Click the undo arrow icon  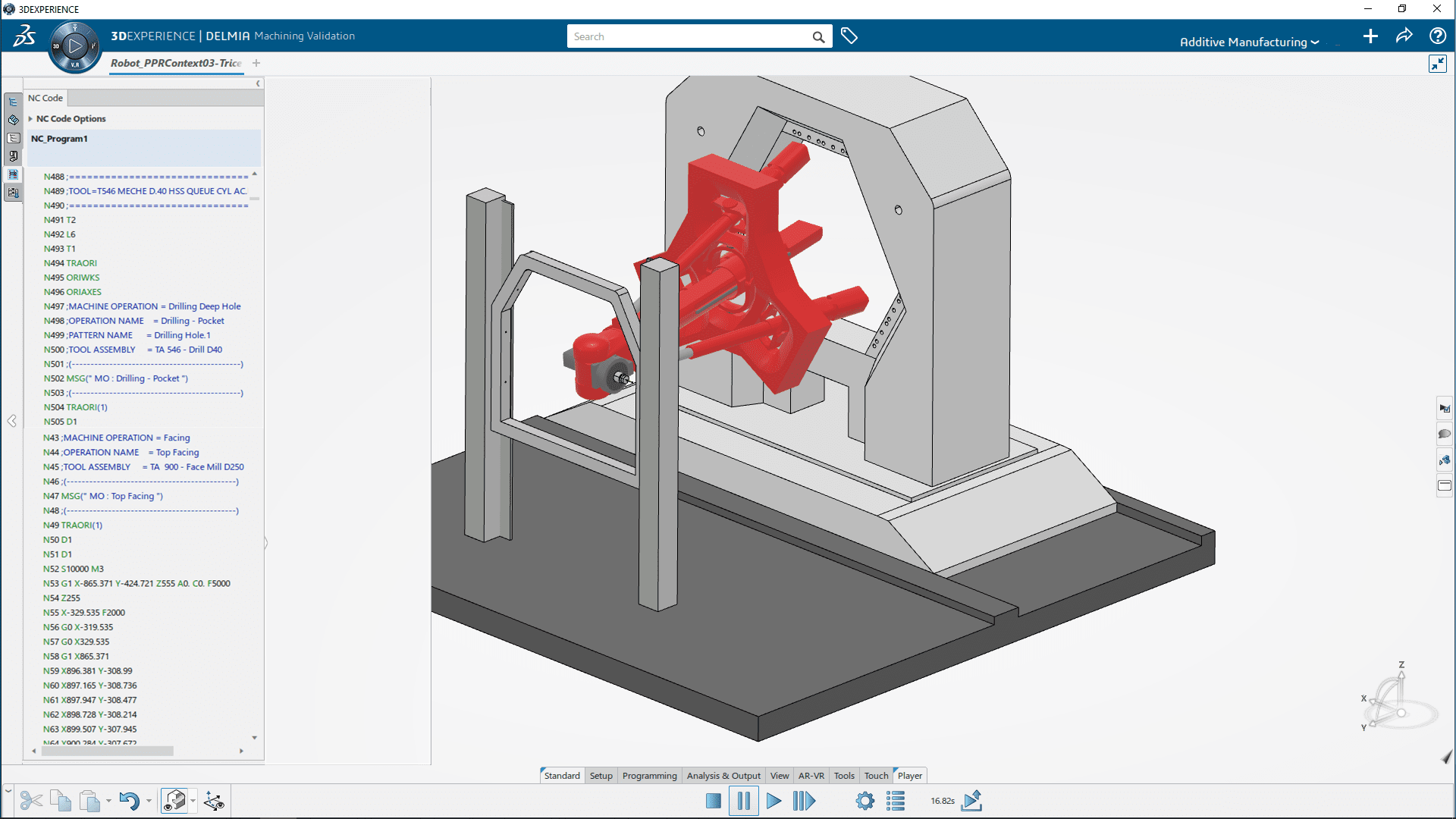(129, 801)
